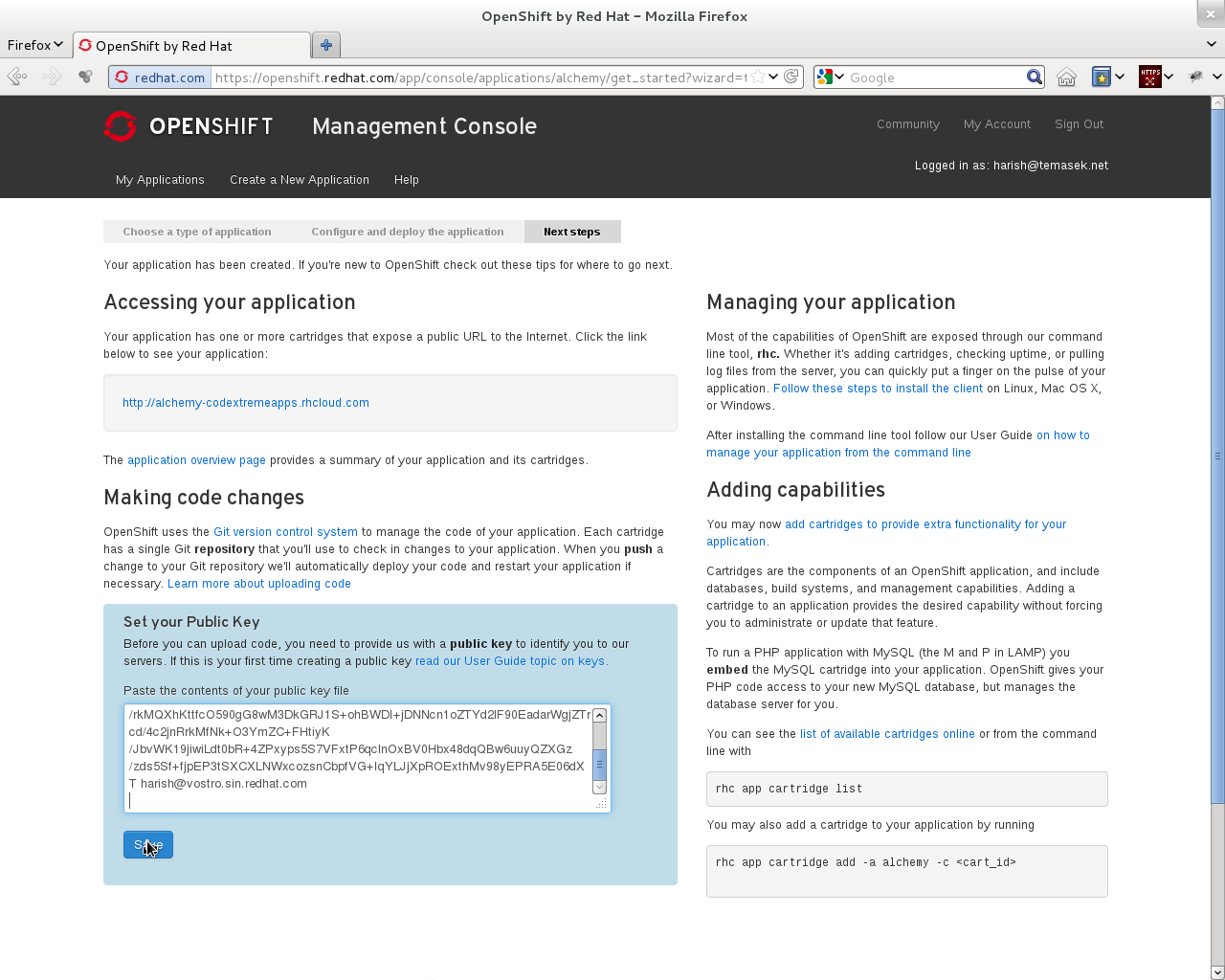
Task: Click the page scrollbar up arrow
Action: tap(1217, 101)
